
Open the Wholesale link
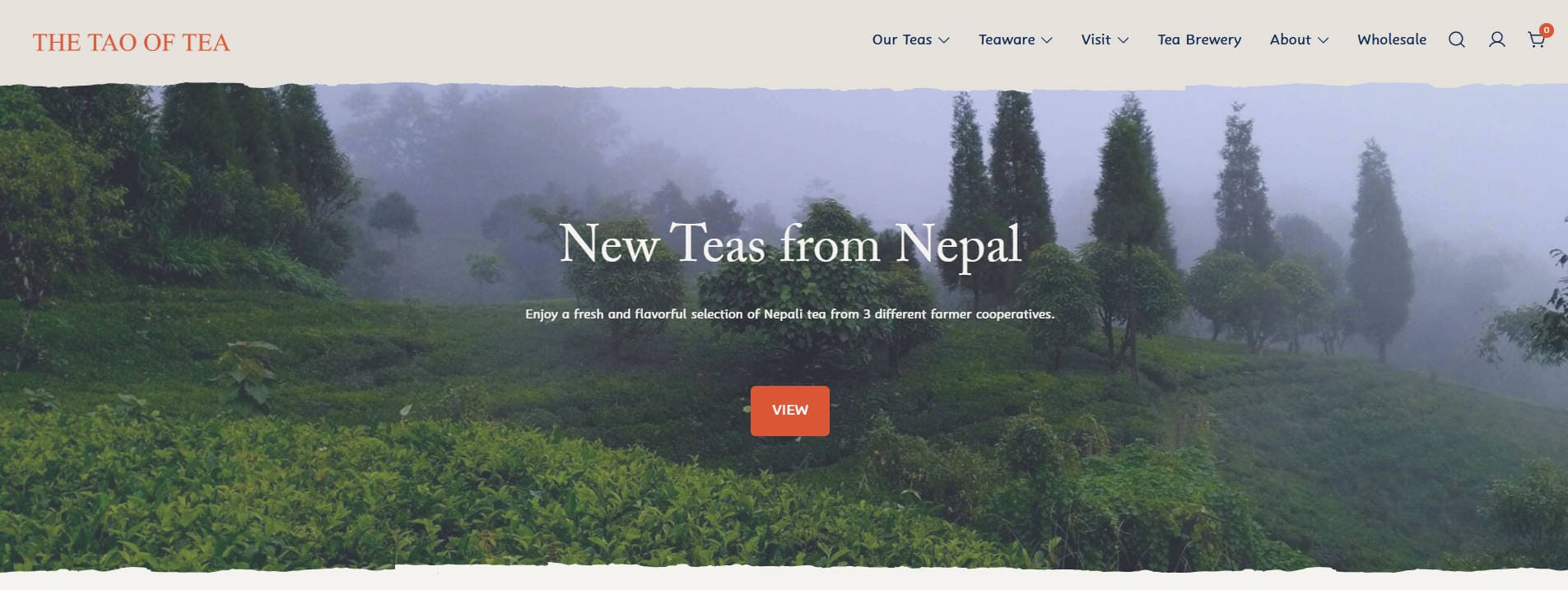pos(1392,39)
